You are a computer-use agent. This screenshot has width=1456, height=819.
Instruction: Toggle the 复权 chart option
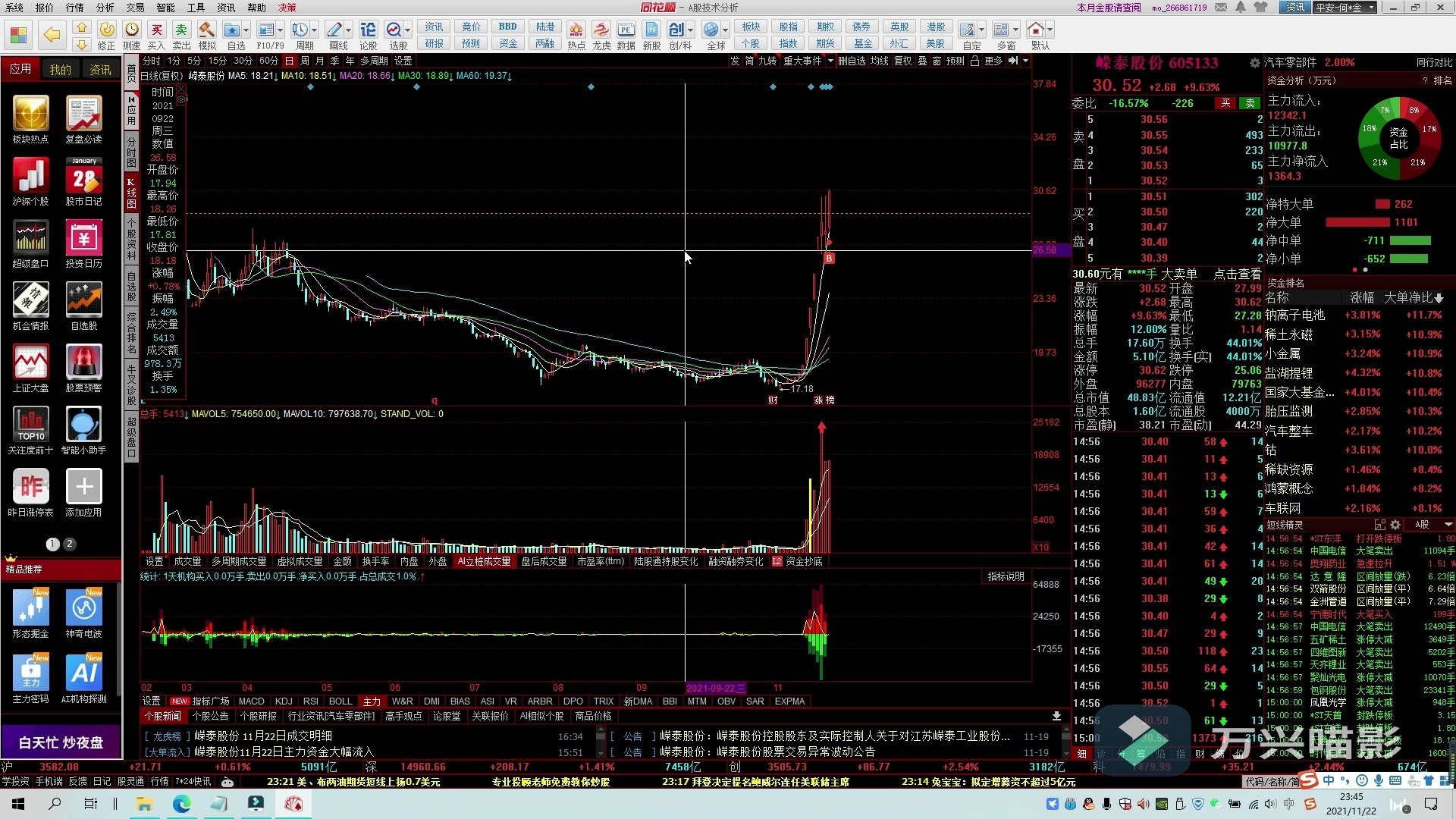point(902,61)
